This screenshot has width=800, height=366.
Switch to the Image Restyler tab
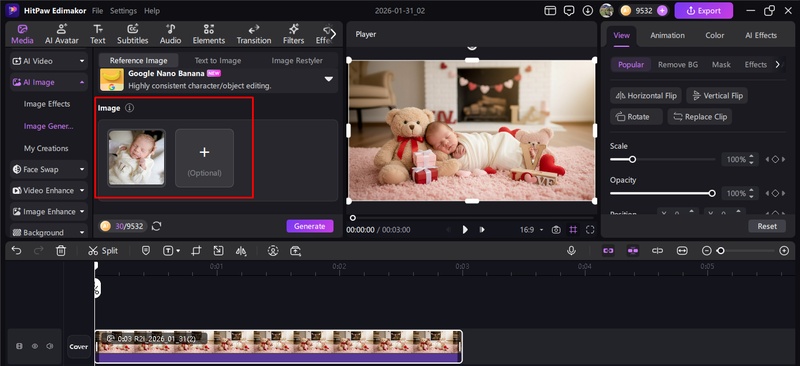[297, 60]
